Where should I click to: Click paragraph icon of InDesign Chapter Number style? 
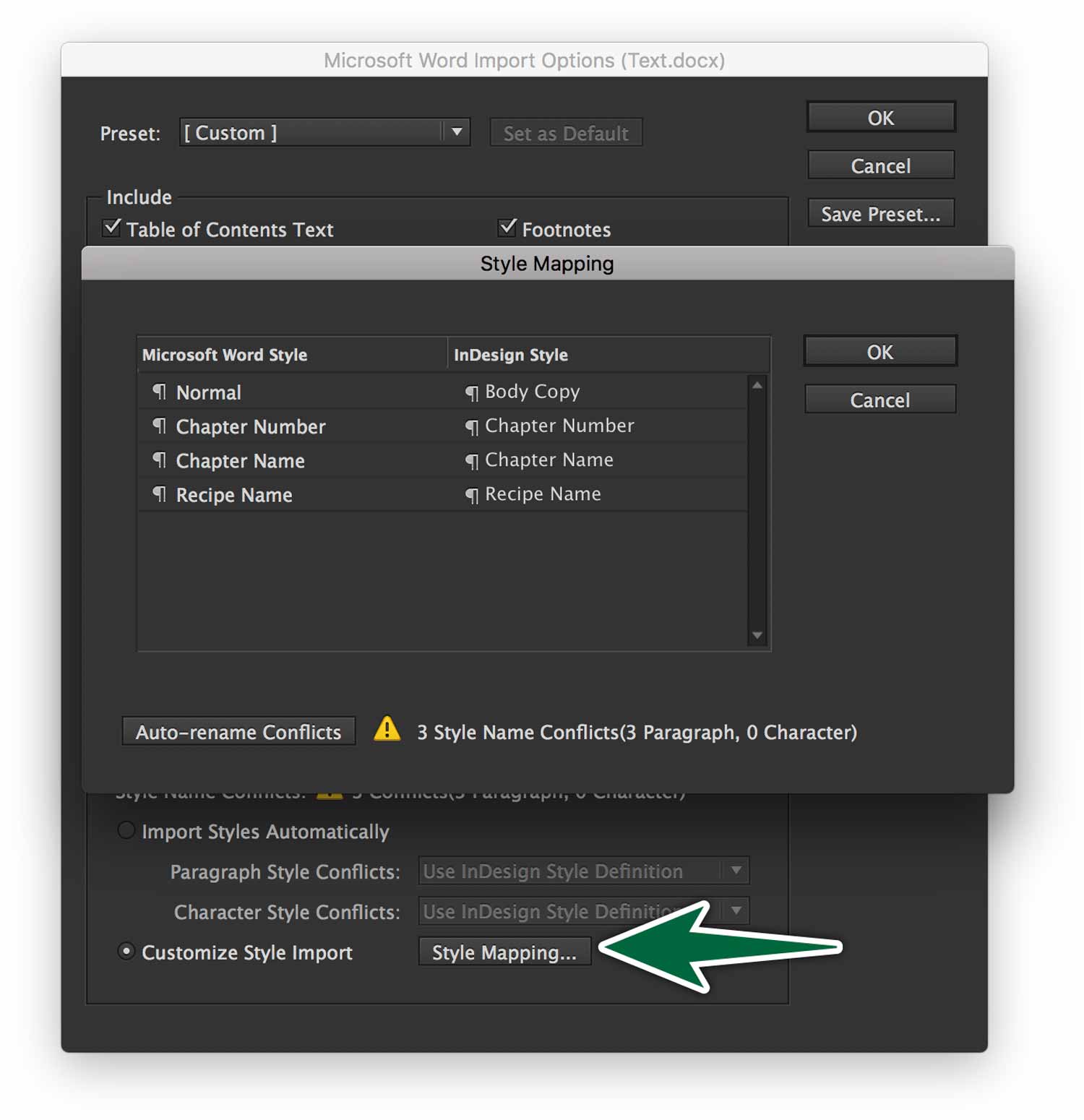(472, 427)
